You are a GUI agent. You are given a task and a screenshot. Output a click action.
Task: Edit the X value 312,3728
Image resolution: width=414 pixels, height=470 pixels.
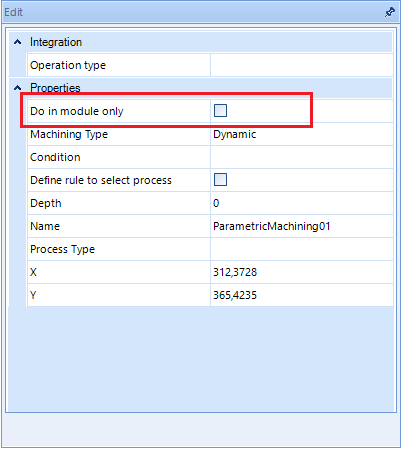302,272
